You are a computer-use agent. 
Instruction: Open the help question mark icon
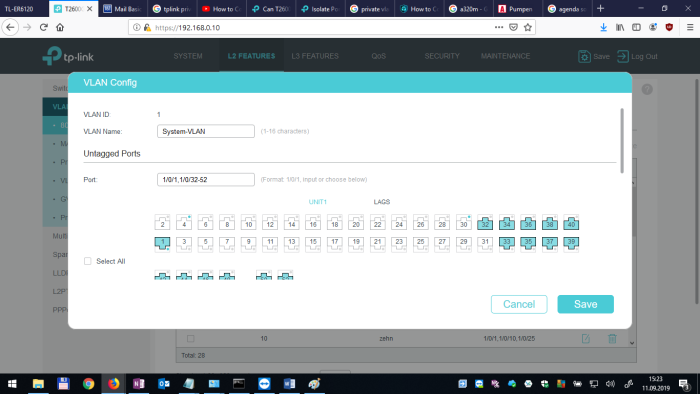647,89
